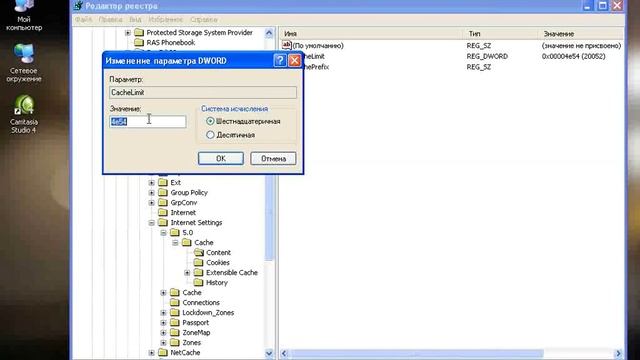The height and width of the screenshot is (360, 640).
Task: Expand the Lockdown_Zones tree node
Action: click(x=163, y=312)
